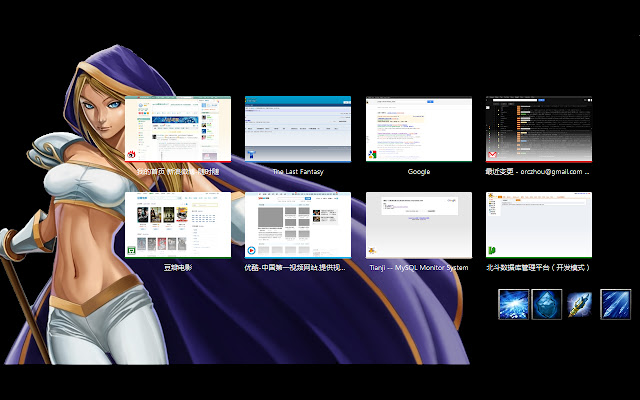
Task: Open the Sina Weibo page thumbnail
Action: [x=178, y=129]
